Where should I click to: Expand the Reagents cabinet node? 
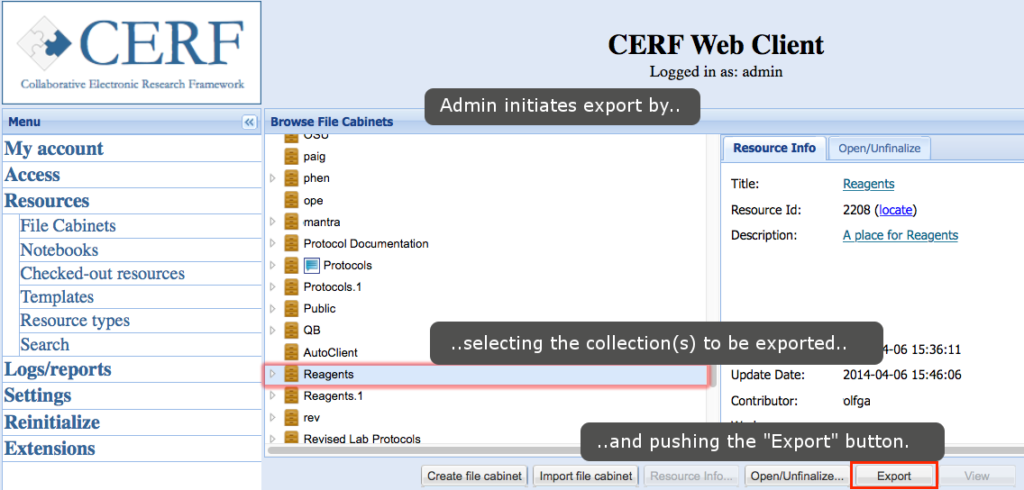pyautogui.click(x=273, y=374)
